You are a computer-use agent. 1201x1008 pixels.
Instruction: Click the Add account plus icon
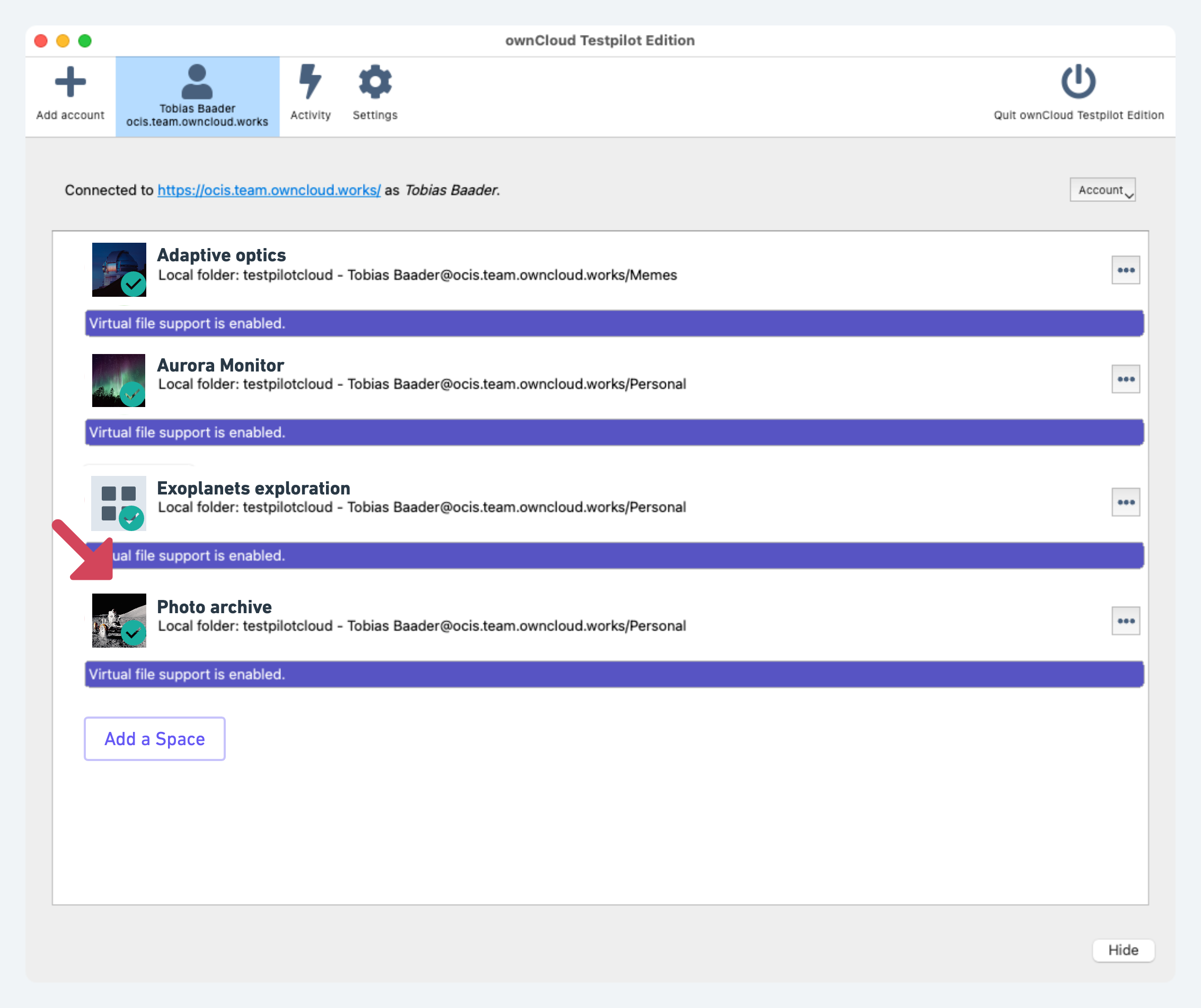click(70, 82)
